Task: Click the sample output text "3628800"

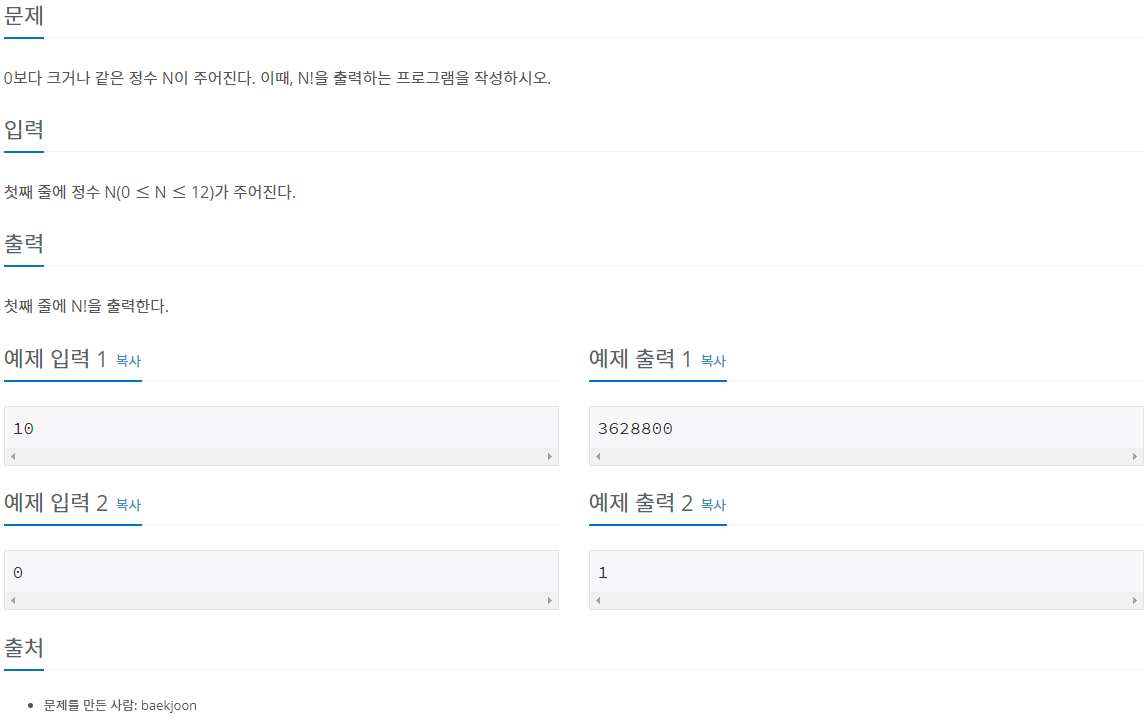Action: pyautogui.click(x=635, y=429)
